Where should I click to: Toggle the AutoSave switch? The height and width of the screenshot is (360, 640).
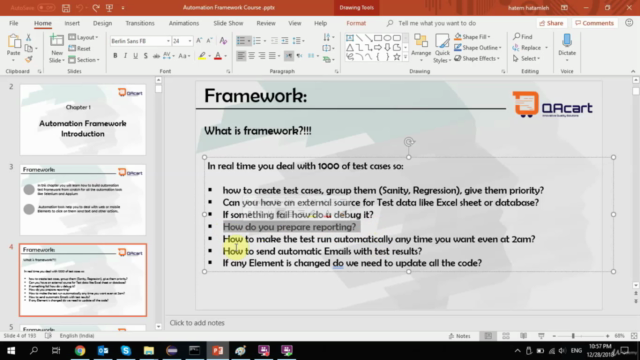pos(46,8)
